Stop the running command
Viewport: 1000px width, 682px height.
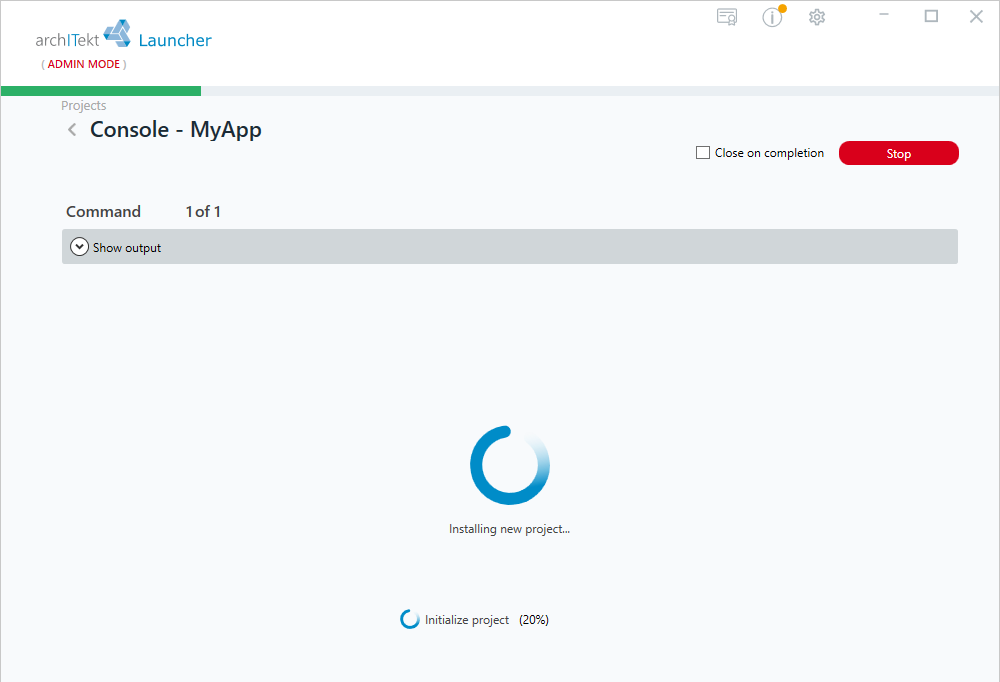[899, 153]
